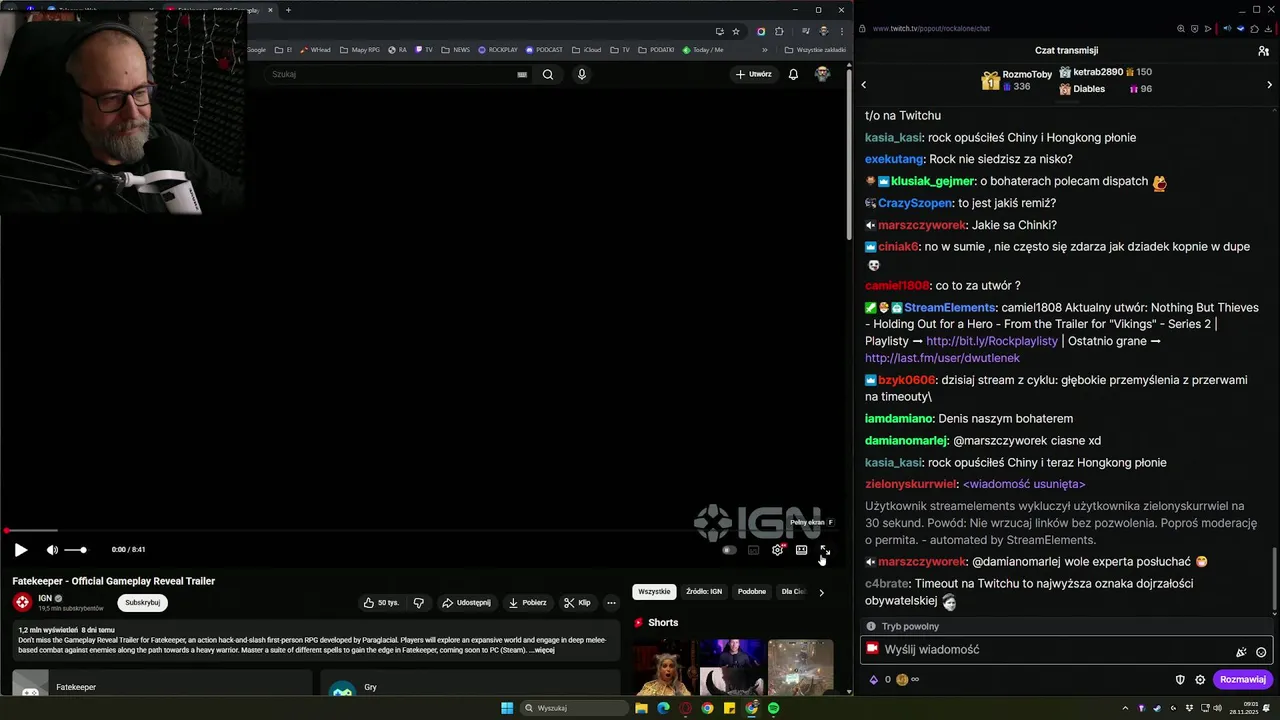Show next gift leaderboard entry
The image size is (1280, 720).
pos(1269,85)
